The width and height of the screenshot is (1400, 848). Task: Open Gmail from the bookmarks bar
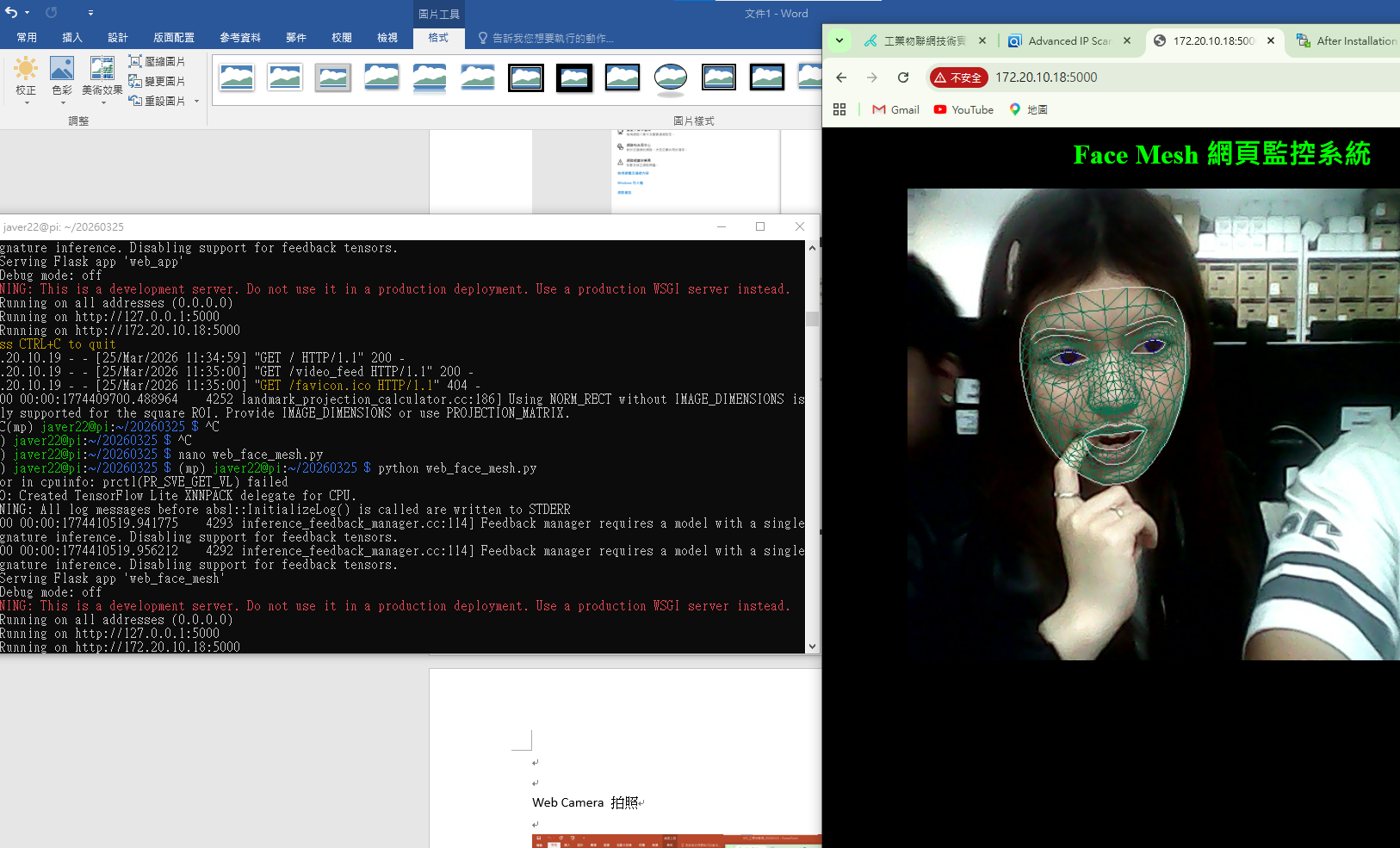pos(895,109)
